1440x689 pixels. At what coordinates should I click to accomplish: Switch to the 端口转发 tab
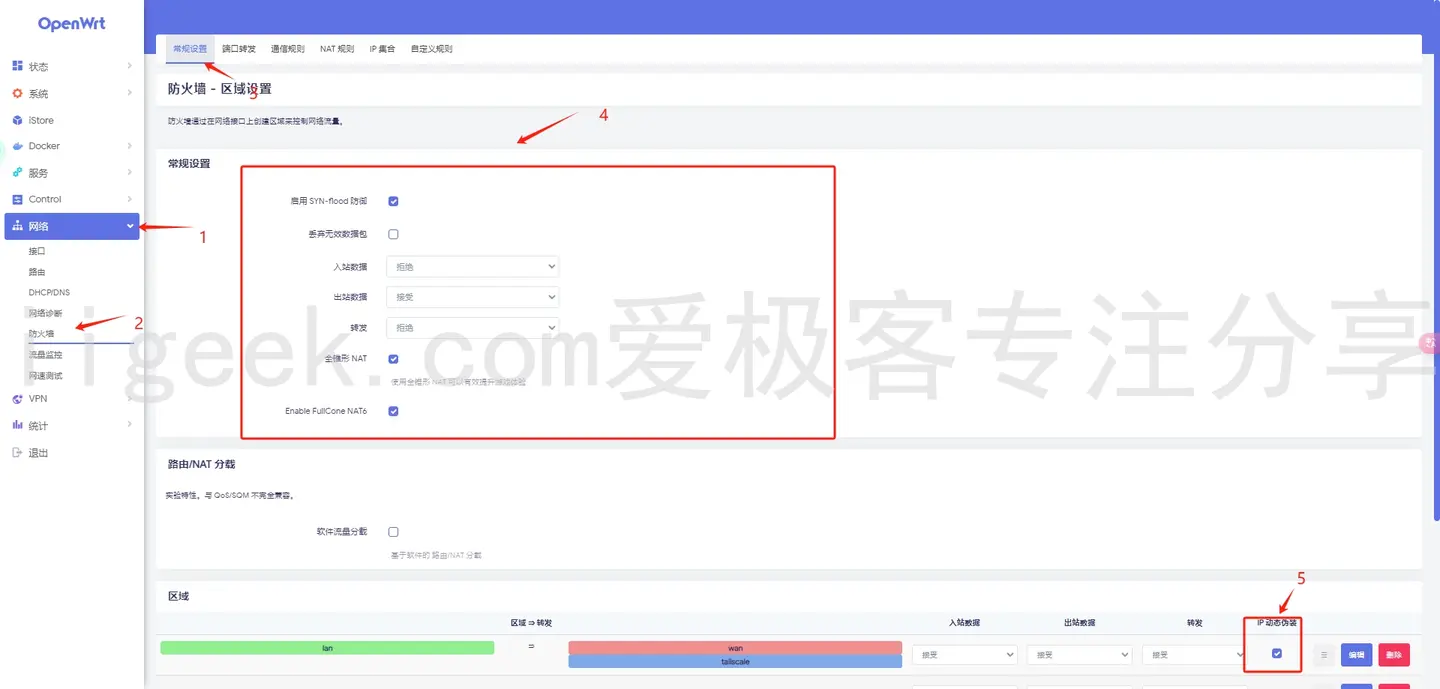click(239, 47)
